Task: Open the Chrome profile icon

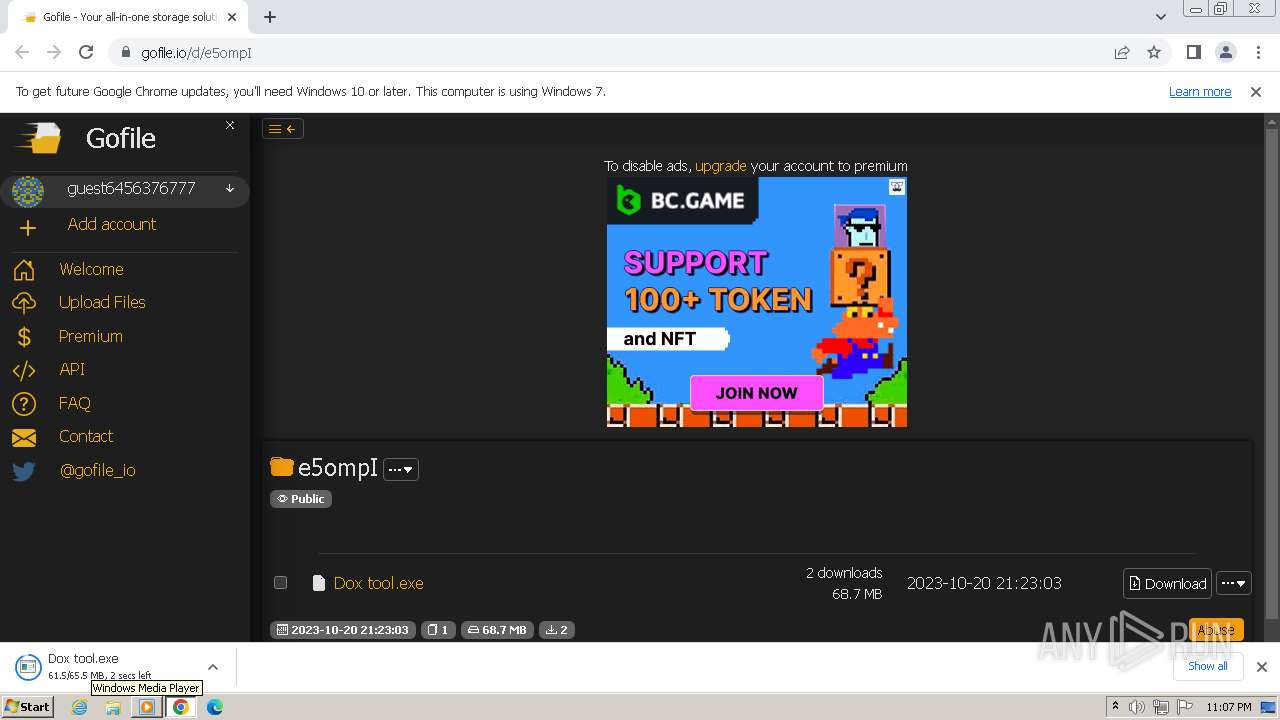Action: [1226, 52]
